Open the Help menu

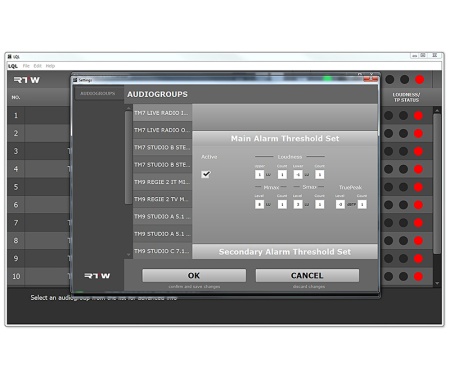(50, 66)
